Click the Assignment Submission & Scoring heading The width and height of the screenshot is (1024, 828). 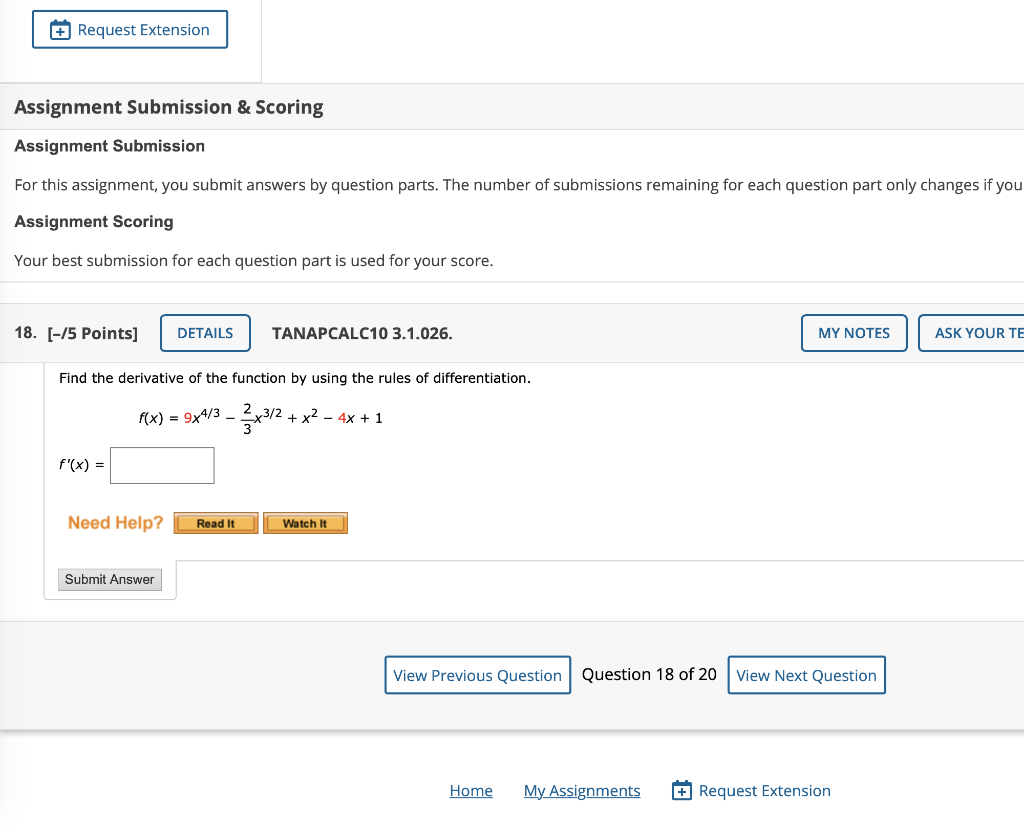tap(168, 106)
